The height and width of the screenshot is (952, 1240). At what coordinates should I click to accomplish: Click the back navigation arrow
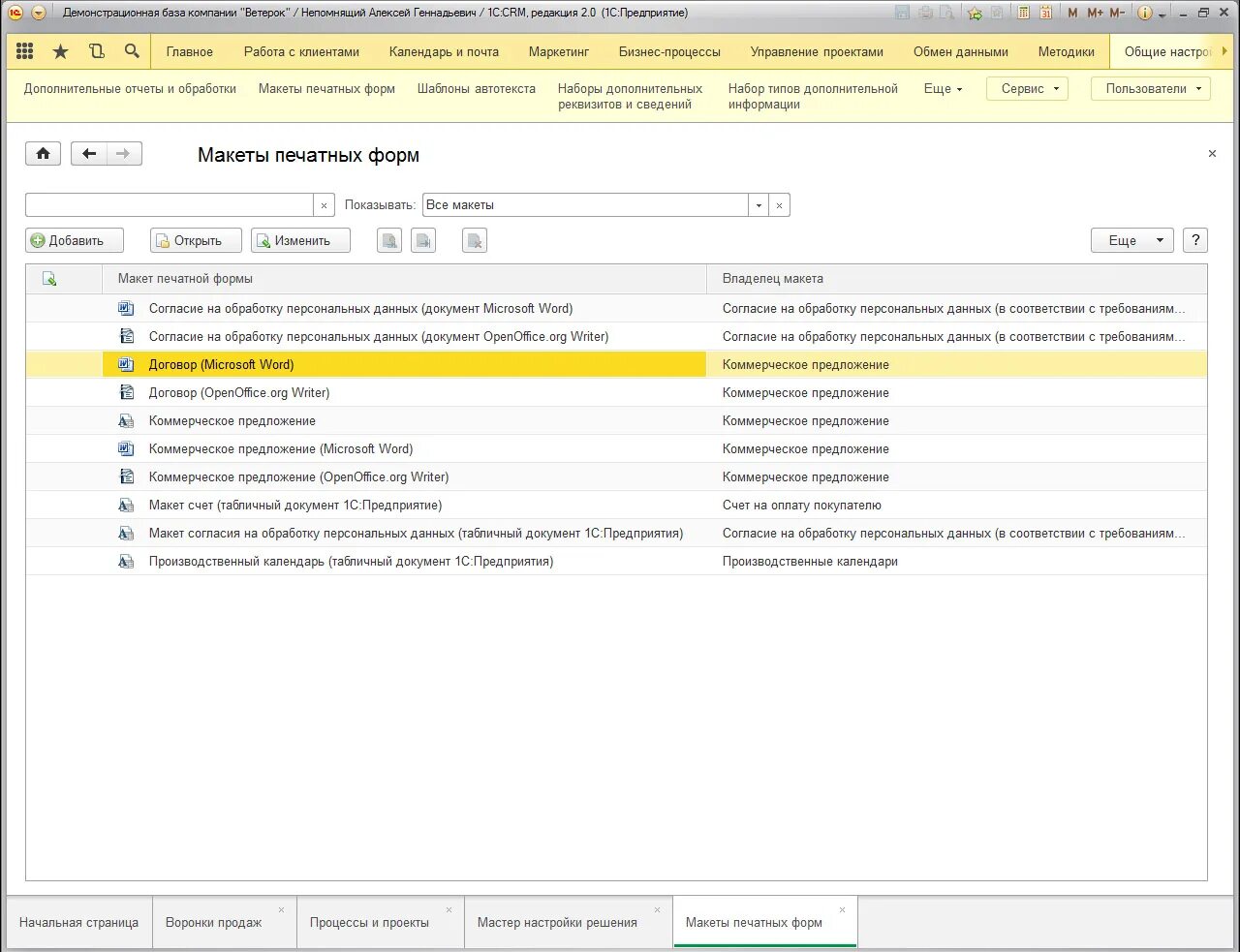(89, 153)
